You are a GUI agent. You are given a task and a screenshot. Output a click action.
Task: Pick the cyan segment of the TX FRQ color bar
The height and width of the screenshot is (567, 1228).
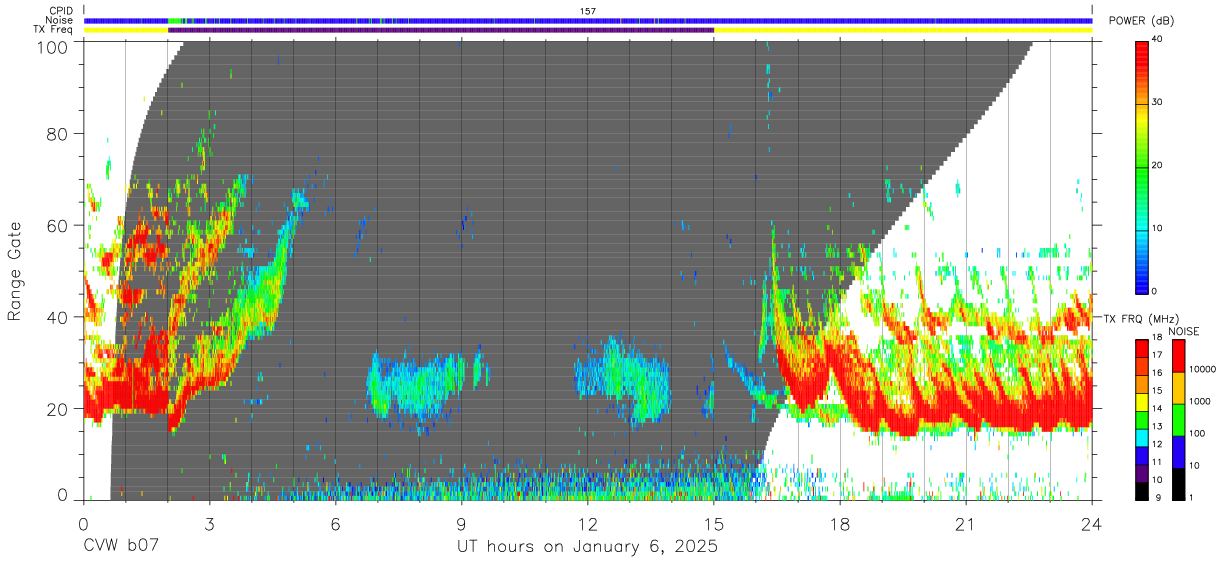point(1142,437)
